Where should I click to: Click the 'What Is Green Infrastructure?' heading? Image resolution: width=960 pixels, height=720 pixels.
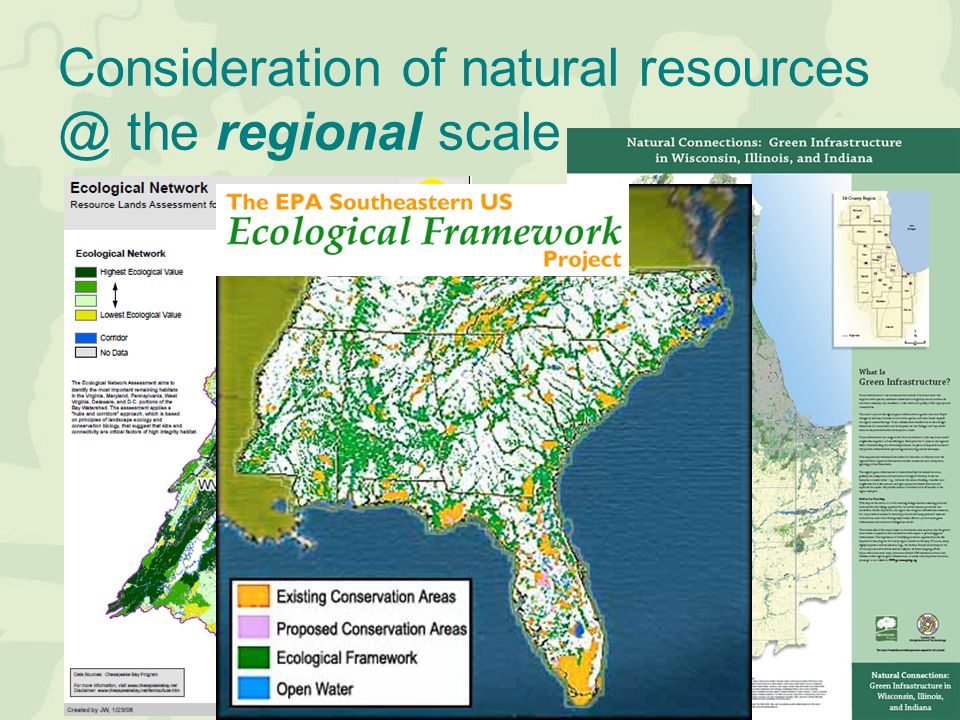click(904, 377)
